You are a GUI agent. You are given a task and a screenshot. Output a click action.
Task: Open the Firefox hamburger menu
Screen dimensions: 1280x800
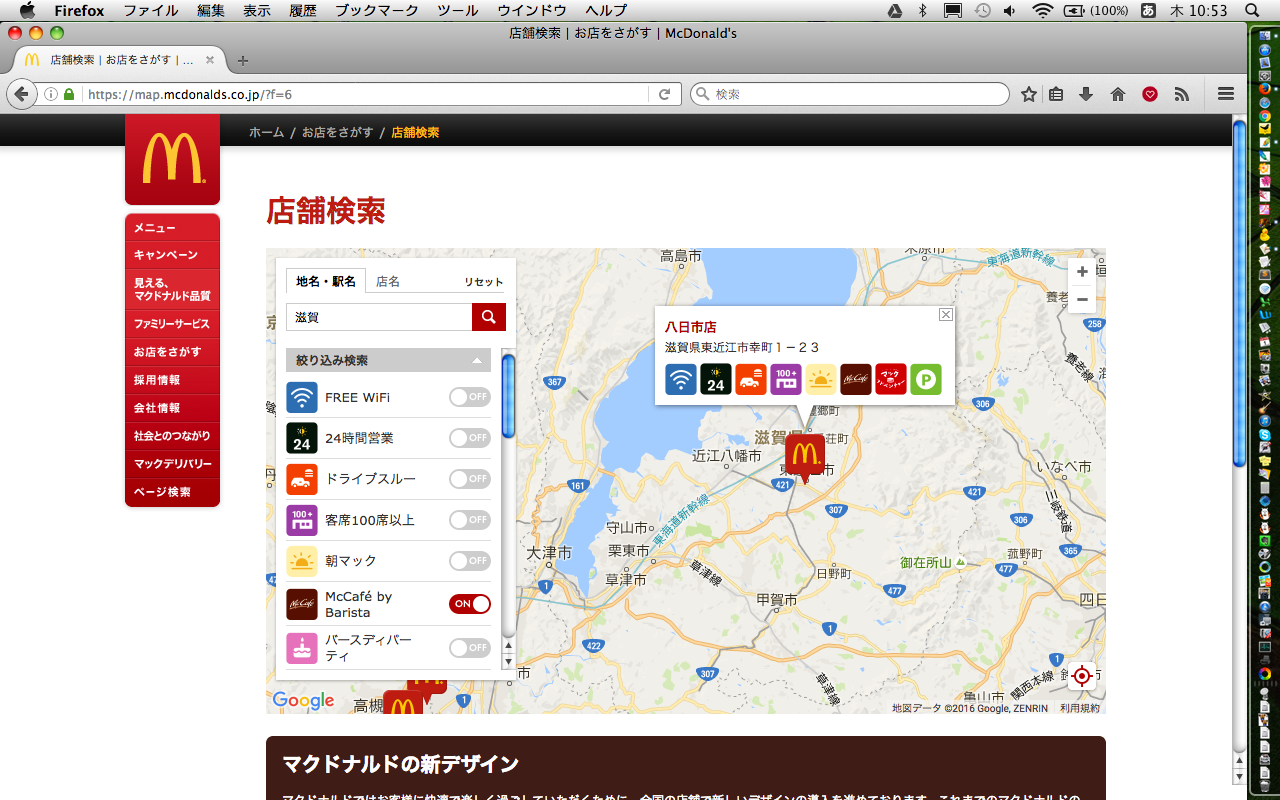1226,94
